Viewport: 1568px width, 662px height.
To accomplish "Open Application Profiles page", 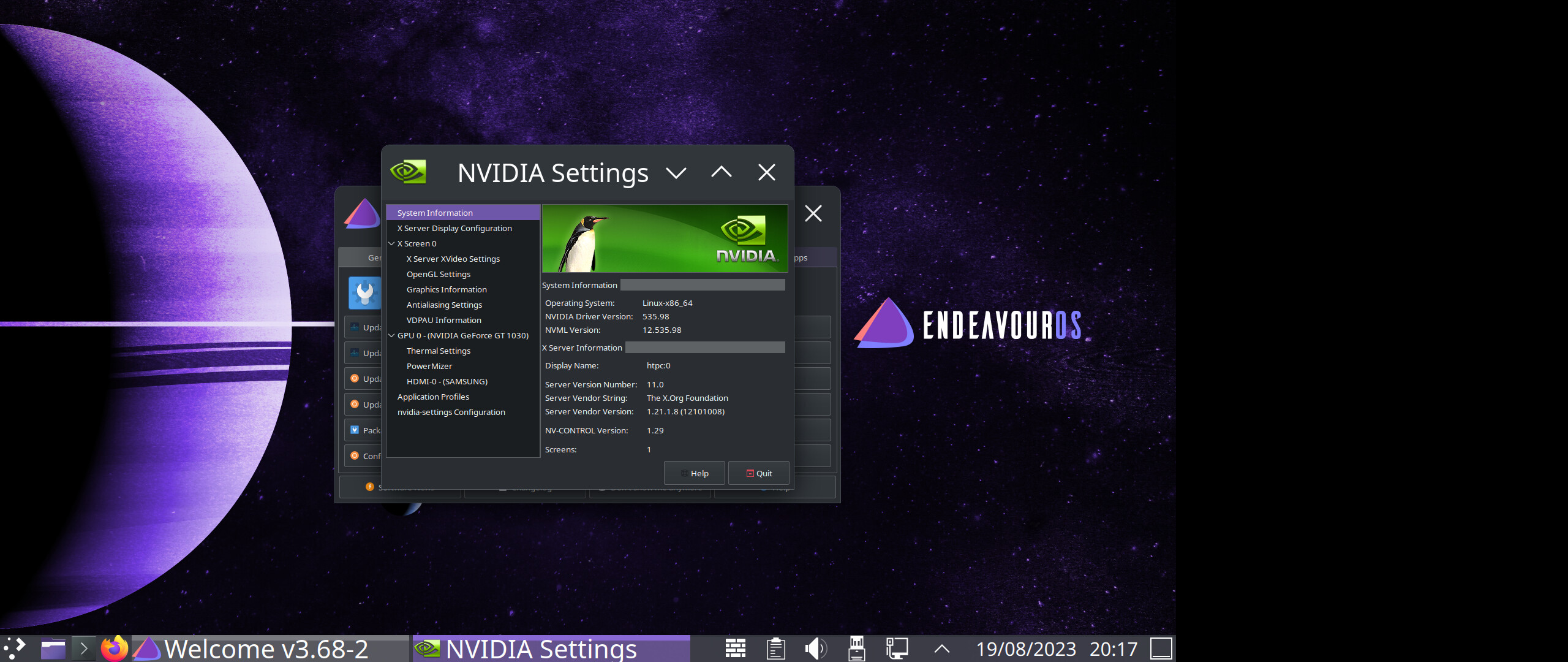I will point(434,397).
